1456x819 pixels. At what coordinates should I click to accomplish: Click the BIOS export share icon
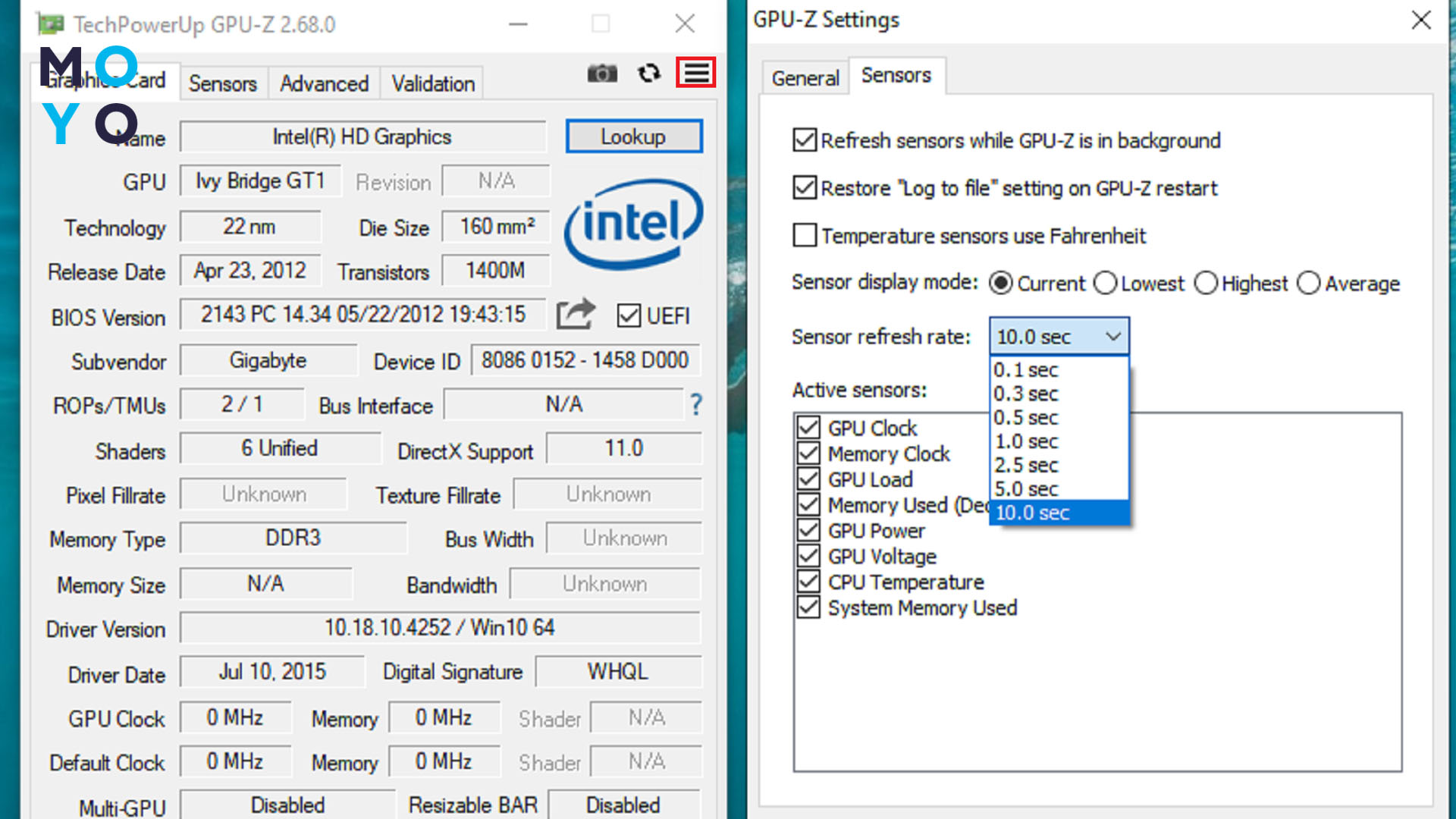coord(576,314)
